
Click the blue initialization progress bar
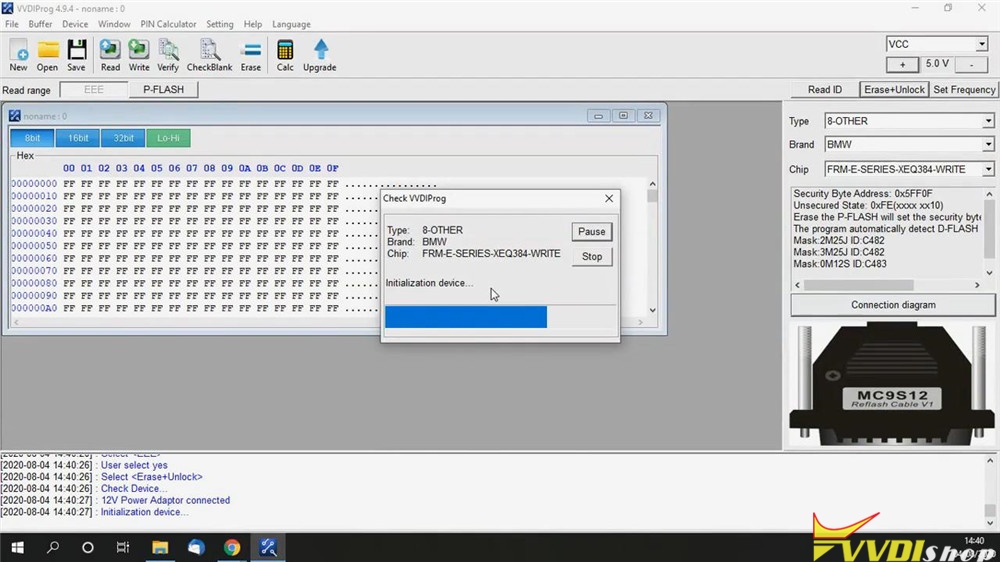(x=466, y=317)
